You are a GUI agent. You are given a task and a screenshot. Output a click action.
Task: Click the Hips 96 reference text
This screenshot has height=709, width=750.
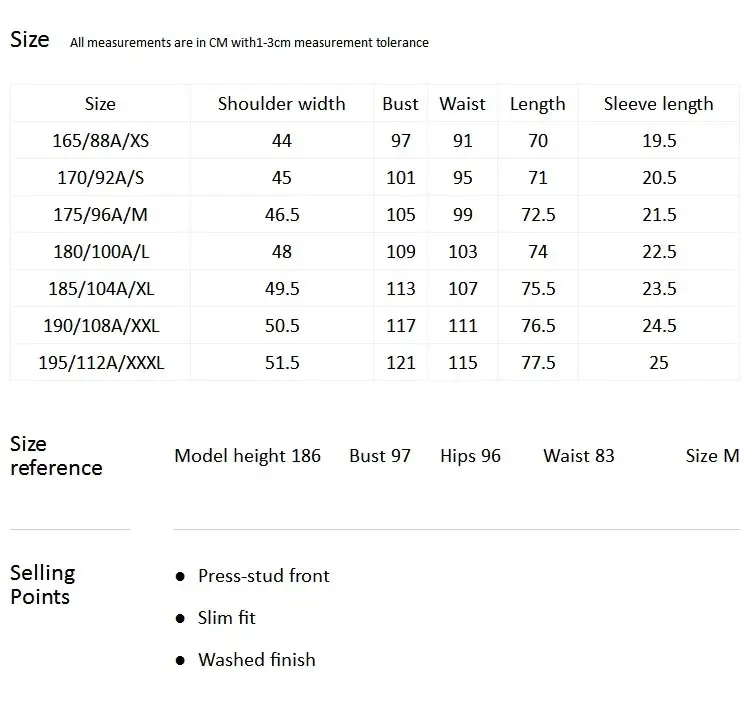click(470, 456)
